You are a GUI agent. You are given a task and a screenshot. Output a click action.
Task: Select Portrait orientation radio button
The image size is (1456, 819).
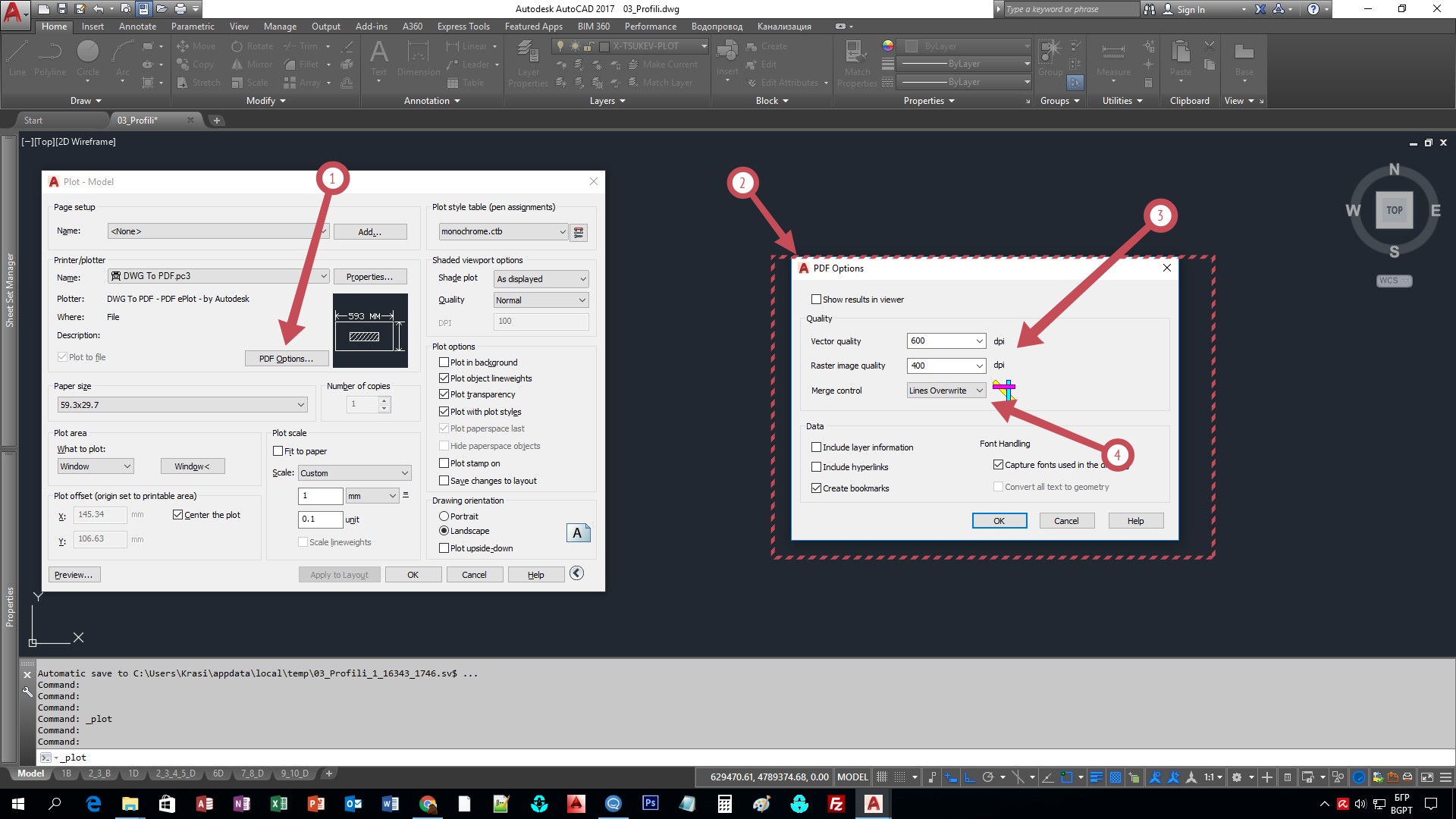444,516
